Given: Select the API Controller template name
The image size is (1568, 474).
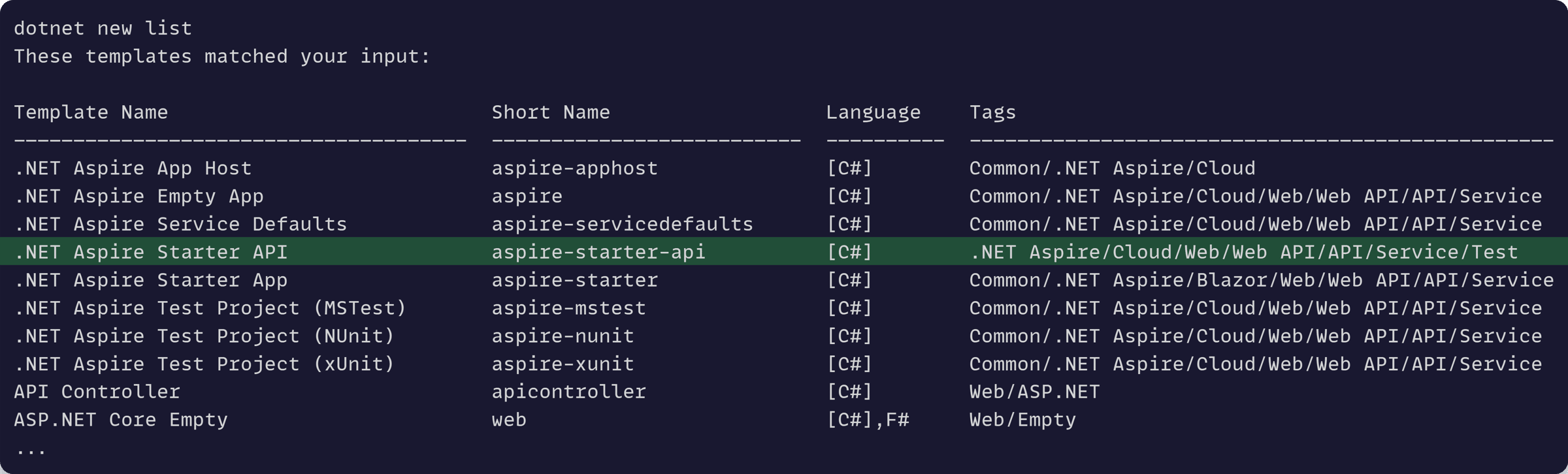Looking at the screenshot, I should [x=97, y=392].
